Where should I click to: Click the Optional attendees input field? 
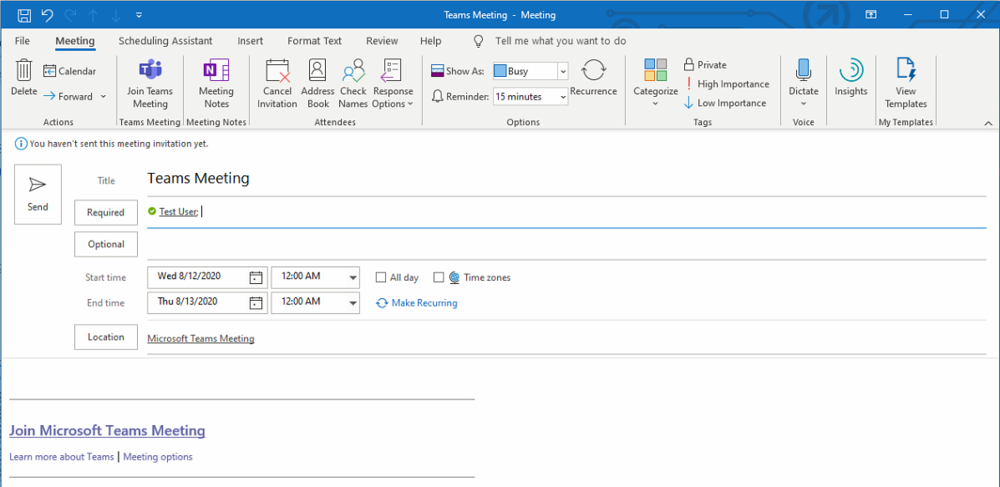click(x=566, y=245)
